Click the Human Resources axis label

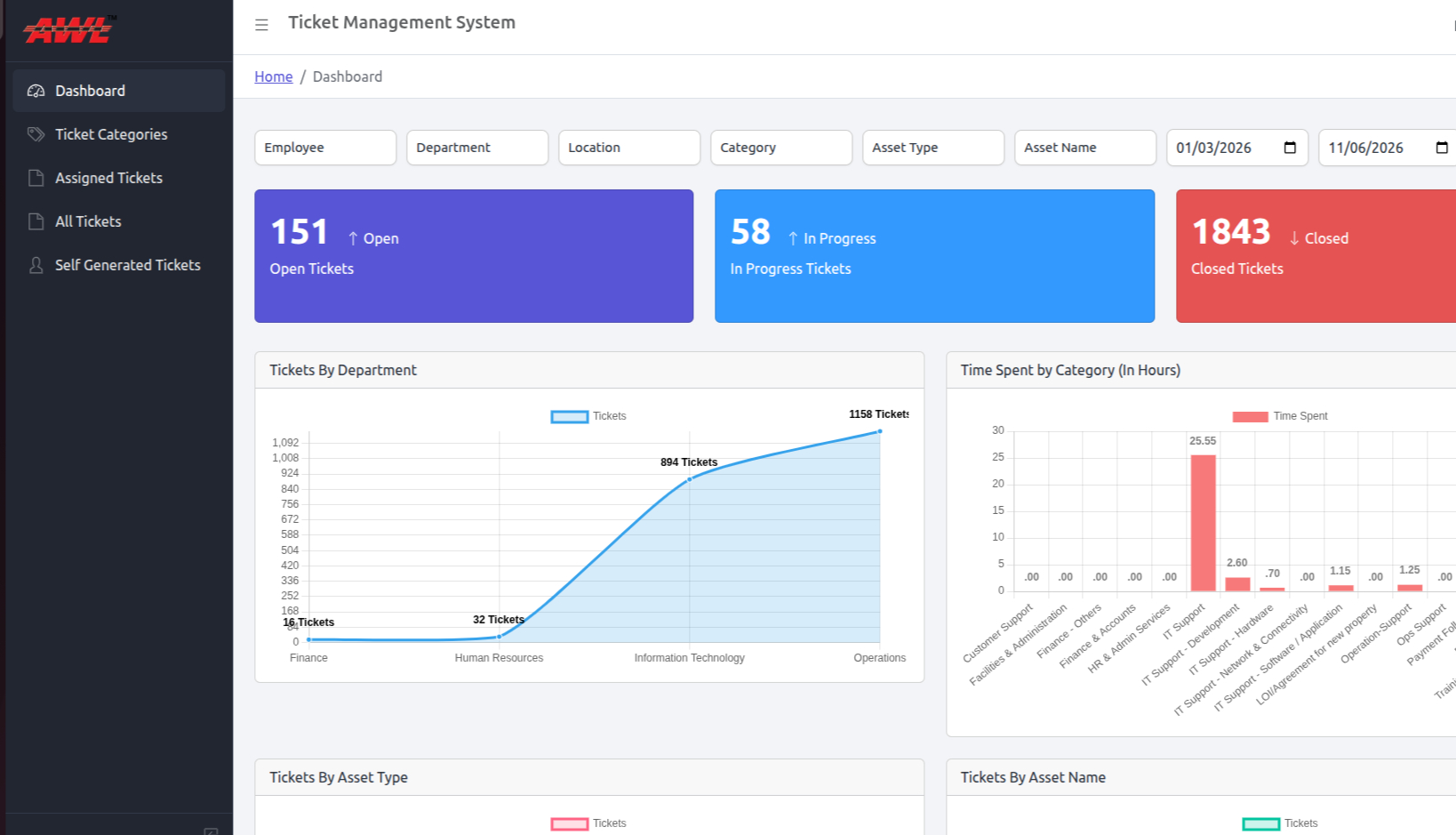[499, 658]
